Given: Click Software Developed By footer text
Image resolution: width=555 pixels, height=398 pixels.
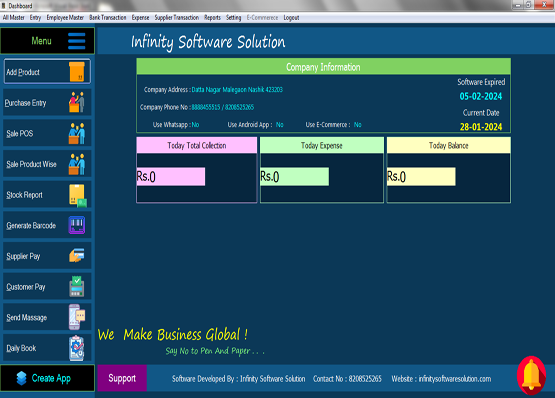Looking at the screenshot, I should 239,379.
